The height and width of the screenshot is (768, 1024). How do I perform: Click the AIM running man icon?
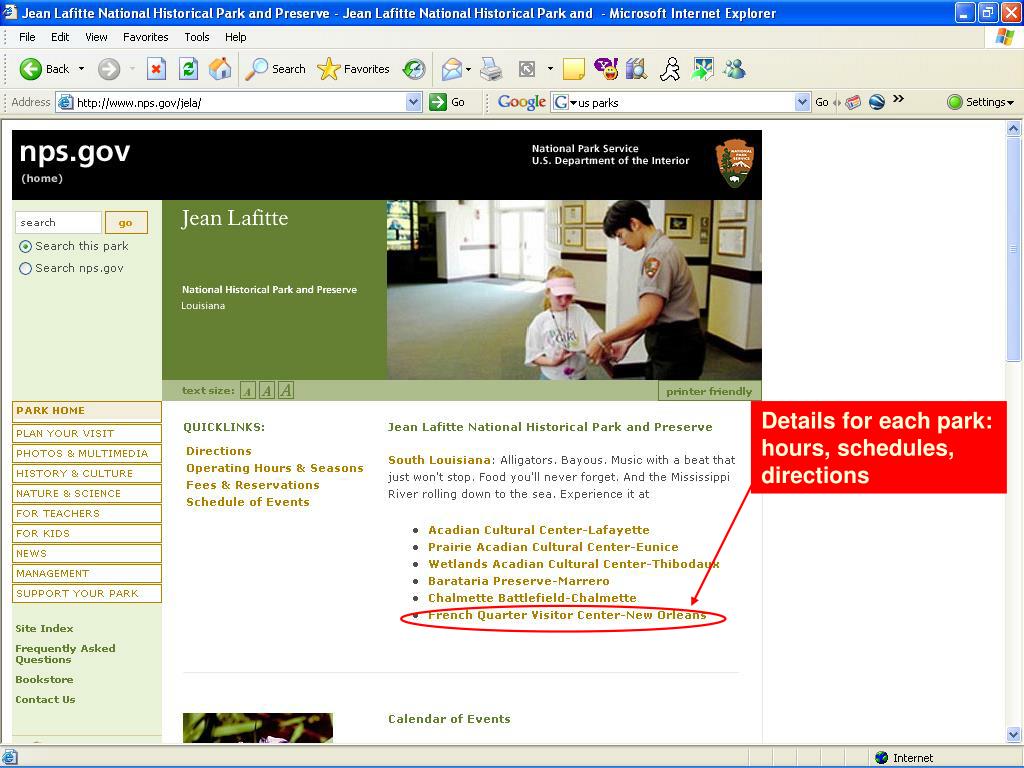(669, 69)
